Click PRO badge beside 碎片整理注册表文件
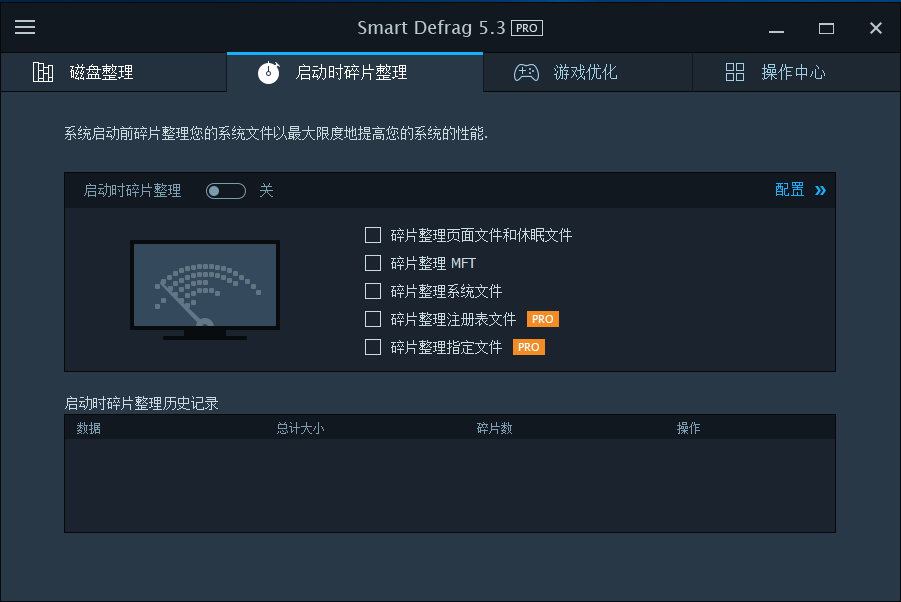901x602 pixels. point(542,319)
